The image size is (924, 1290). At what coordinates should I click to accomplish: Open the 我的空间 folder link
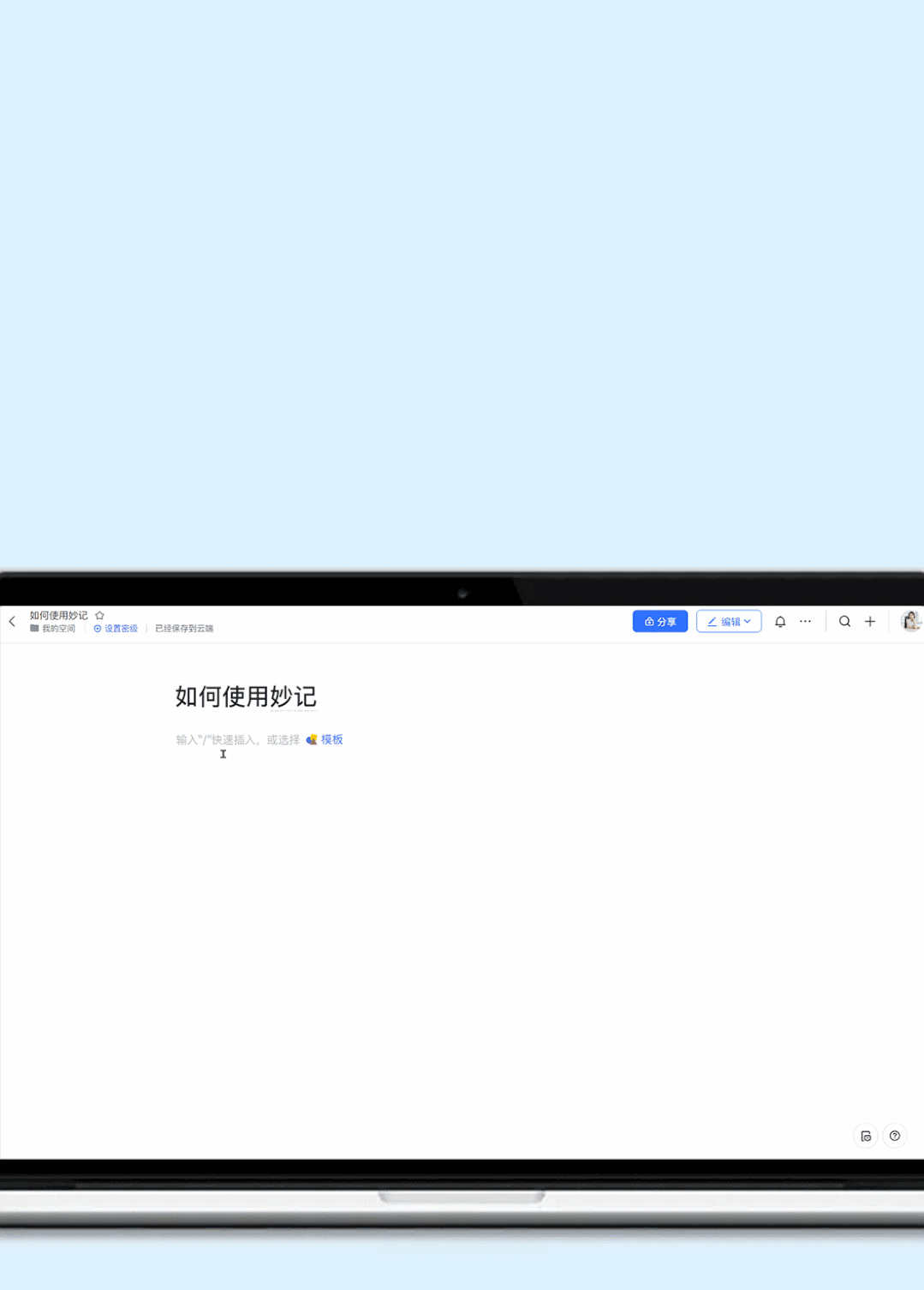pyautogui.click(x=52, y=629)
